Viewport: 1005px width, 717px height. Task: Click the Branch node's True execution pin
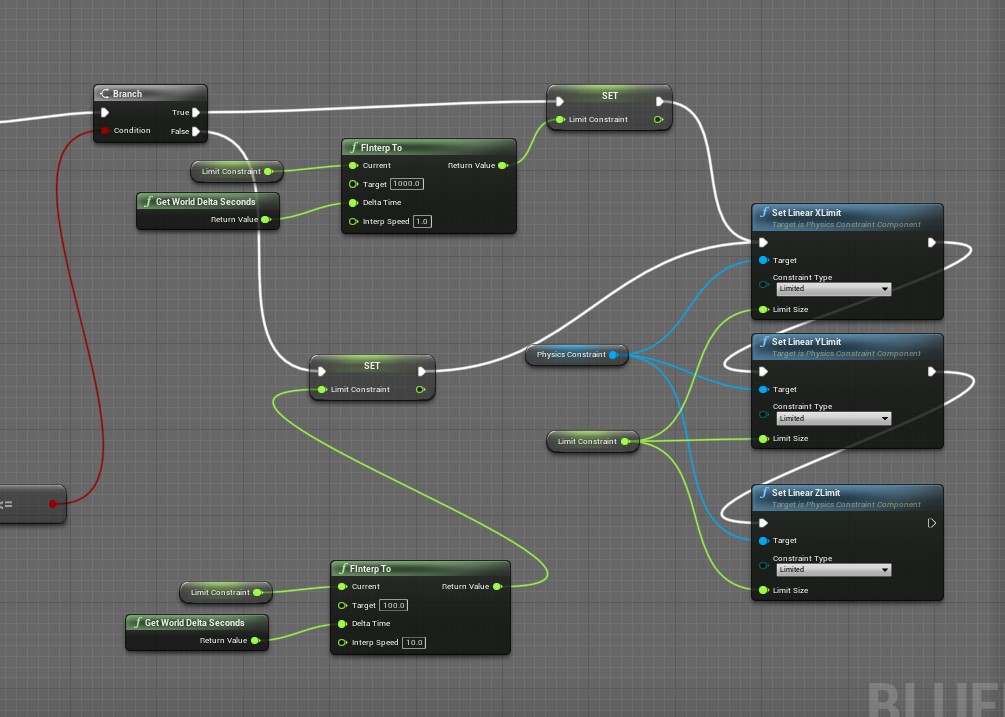196,113
